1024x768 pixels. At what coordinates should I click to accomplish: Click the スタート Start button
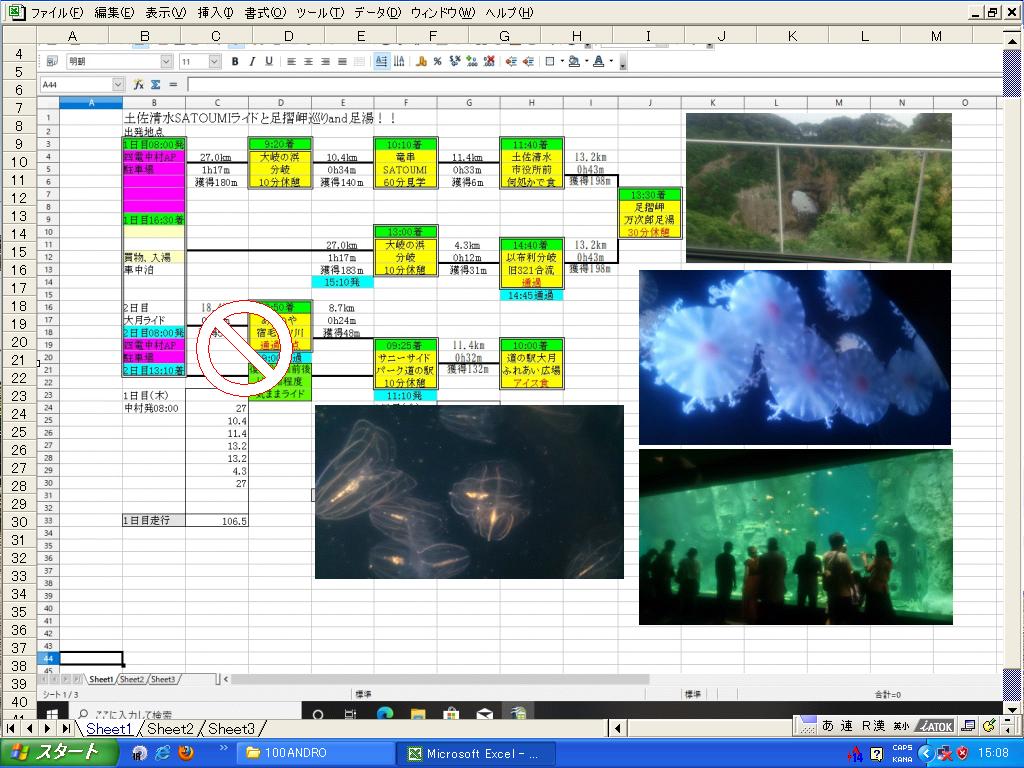point(56,753)
